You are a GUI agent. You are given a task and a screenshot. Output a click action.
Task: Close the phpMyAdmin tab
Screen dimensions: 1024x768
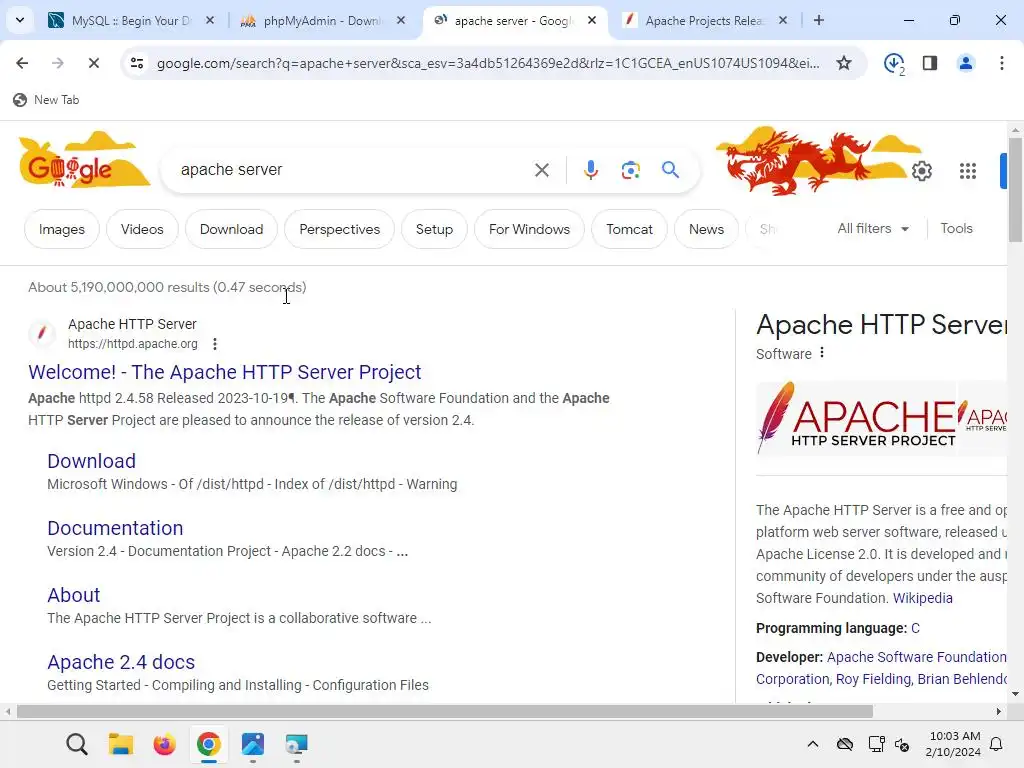tap(401, 20)
